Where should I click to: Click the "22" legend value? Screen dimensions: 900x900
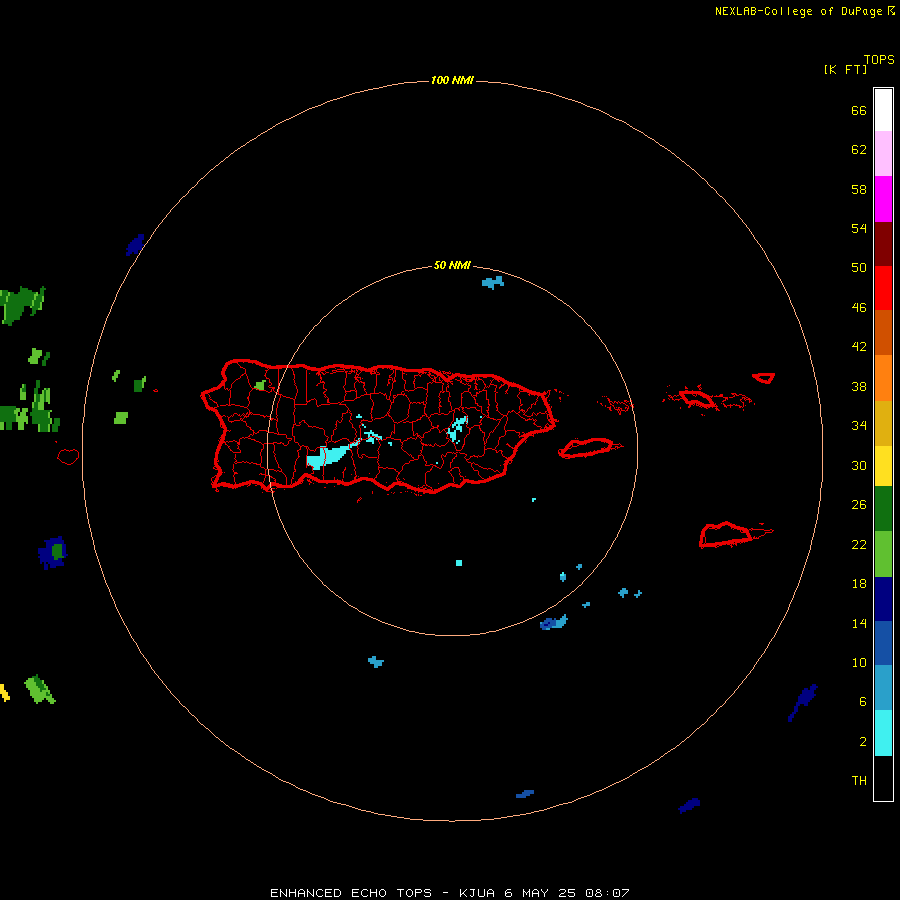click(859, 544)
